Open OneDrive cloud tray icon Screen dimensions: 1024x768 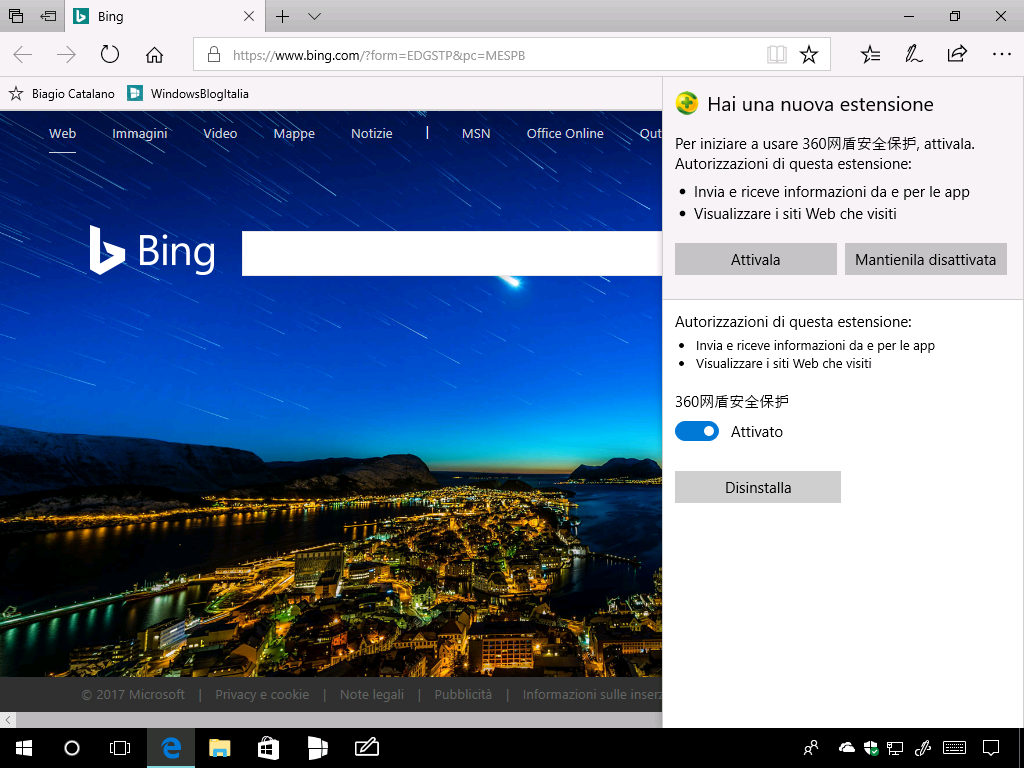(846, 747)
